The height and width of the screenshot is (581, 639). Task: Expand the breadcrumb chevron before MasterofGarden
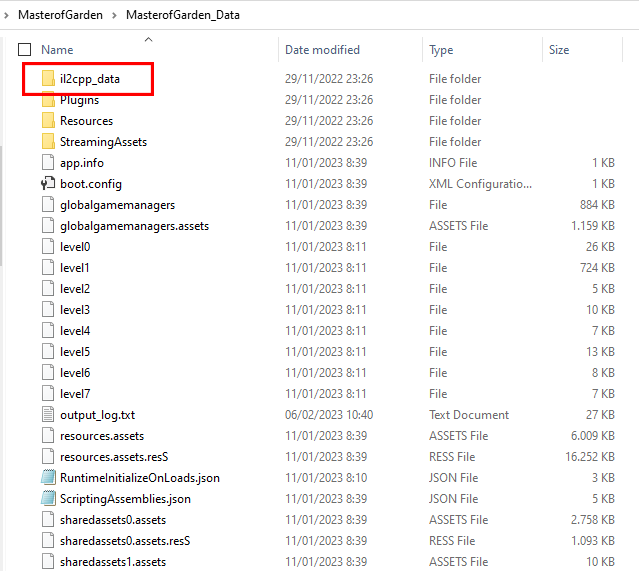(x=6, y=15)
